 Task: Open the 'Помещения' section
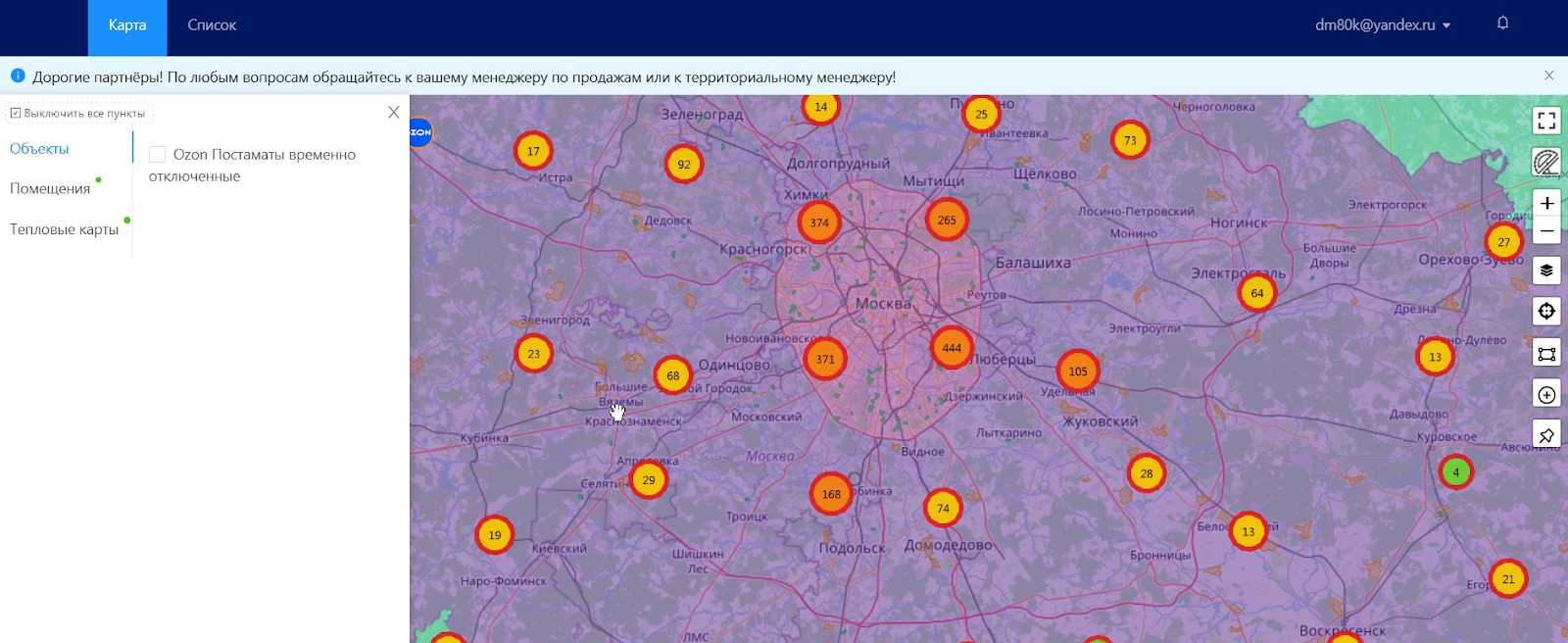(50, 189)
